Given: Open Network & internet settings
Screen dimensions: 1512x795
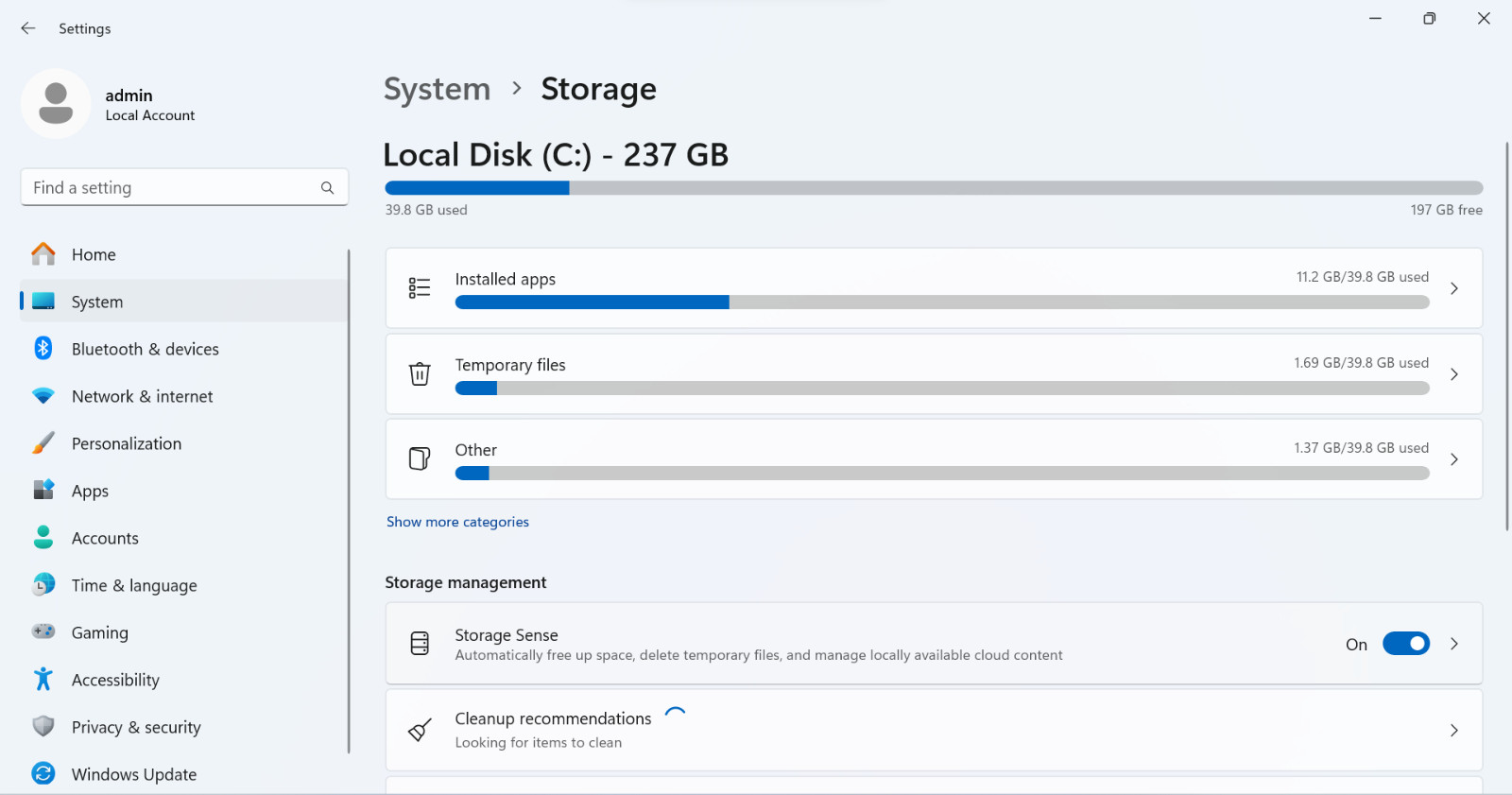Looking at the screenshot, I should click(x=184, y=396).
